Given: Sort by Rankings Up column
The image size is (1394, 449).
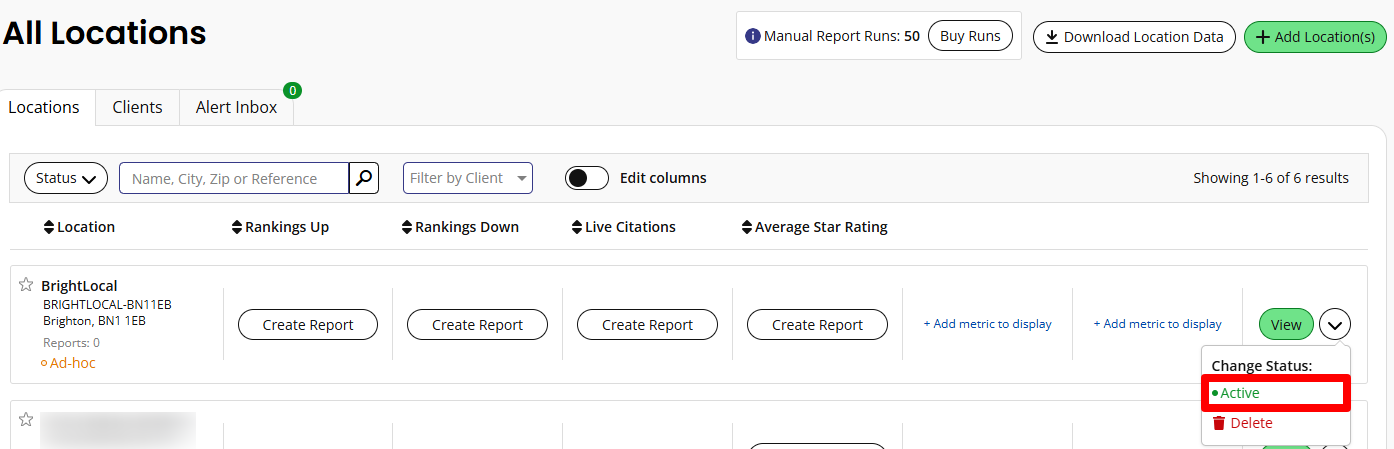Looking at the screenshot, I should point(237,227).
